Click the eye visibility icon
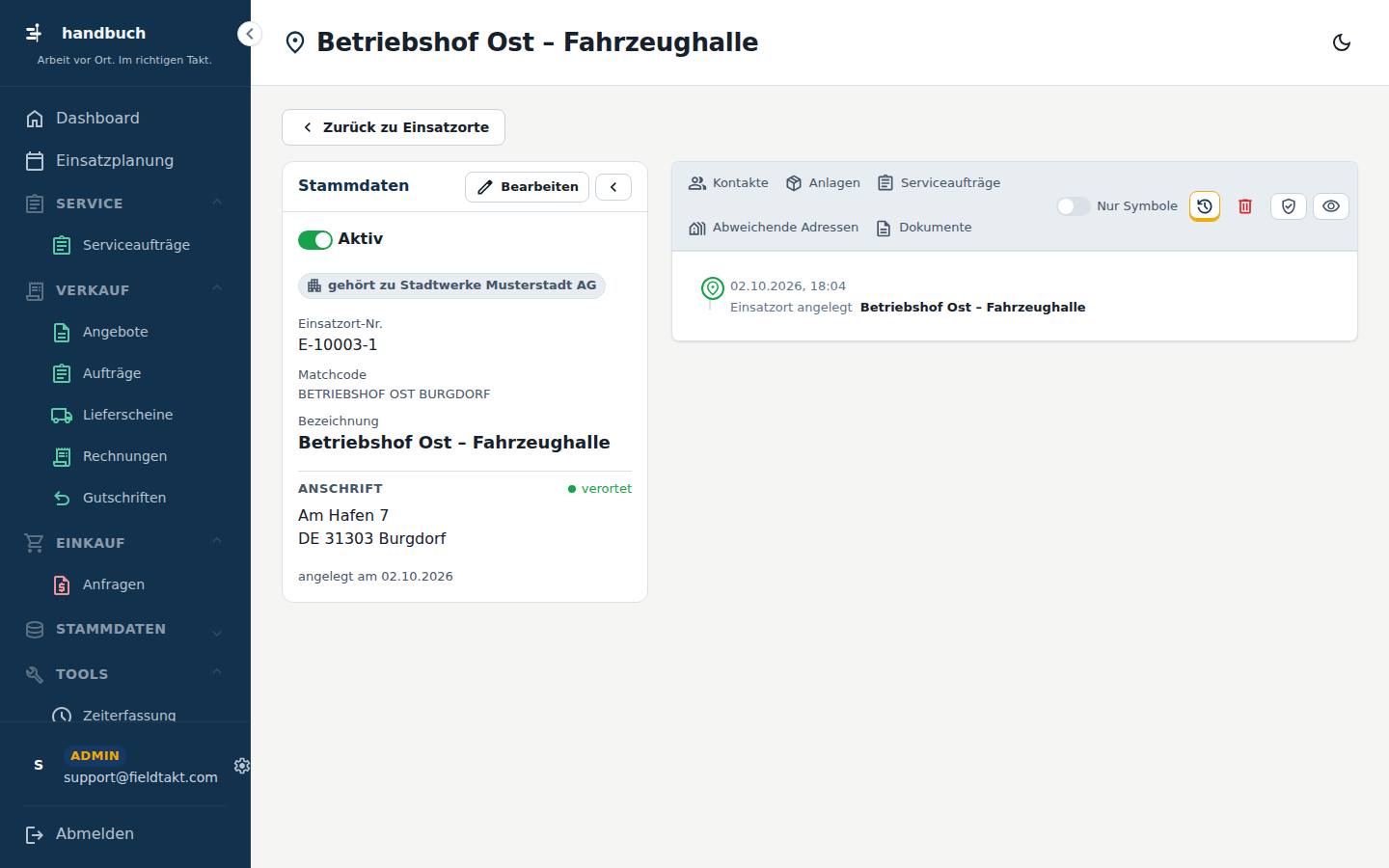 click(x=1331, y=206)
